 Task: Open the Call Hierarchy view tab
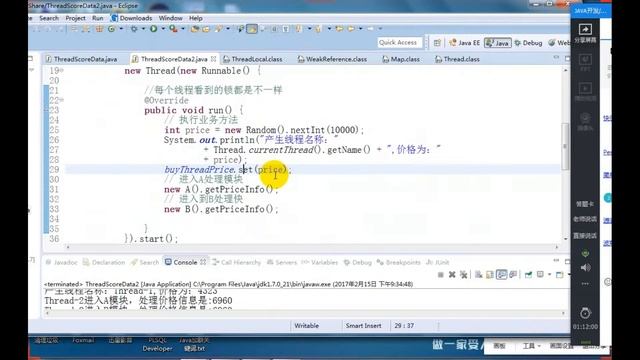click(236, 262)
